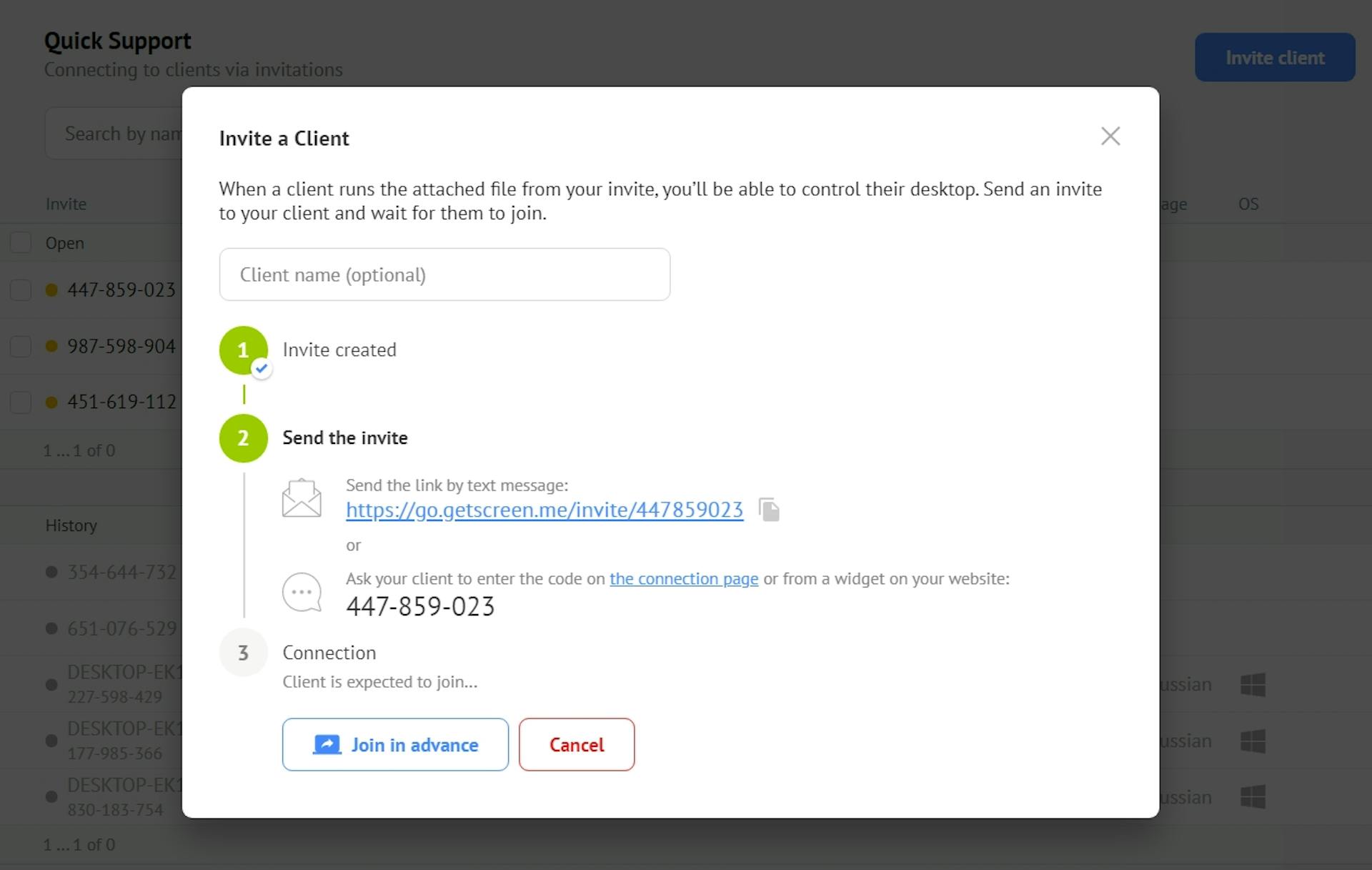Screen dimensions: 1372x870
Task: Click the step 2 circle for Send the invite
Action: (243, 438)
